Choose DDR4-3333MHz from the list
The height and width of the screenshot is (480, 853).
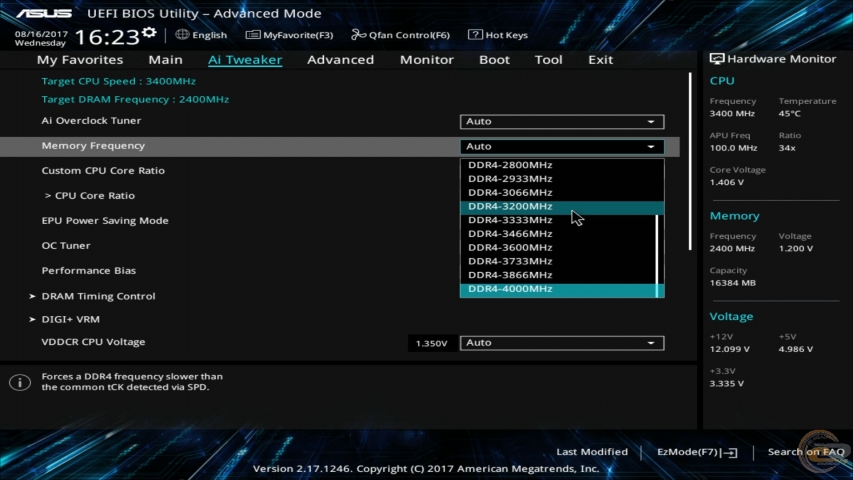coord(559,220)
